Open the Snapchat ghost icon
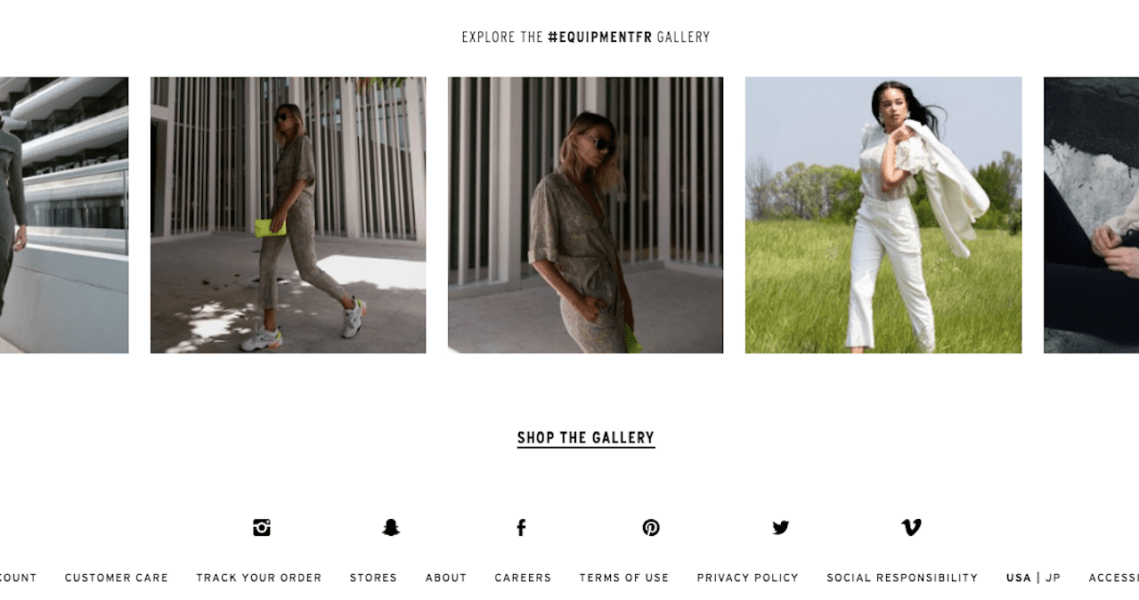1139x600 pixels. click(x=391, y=527)
